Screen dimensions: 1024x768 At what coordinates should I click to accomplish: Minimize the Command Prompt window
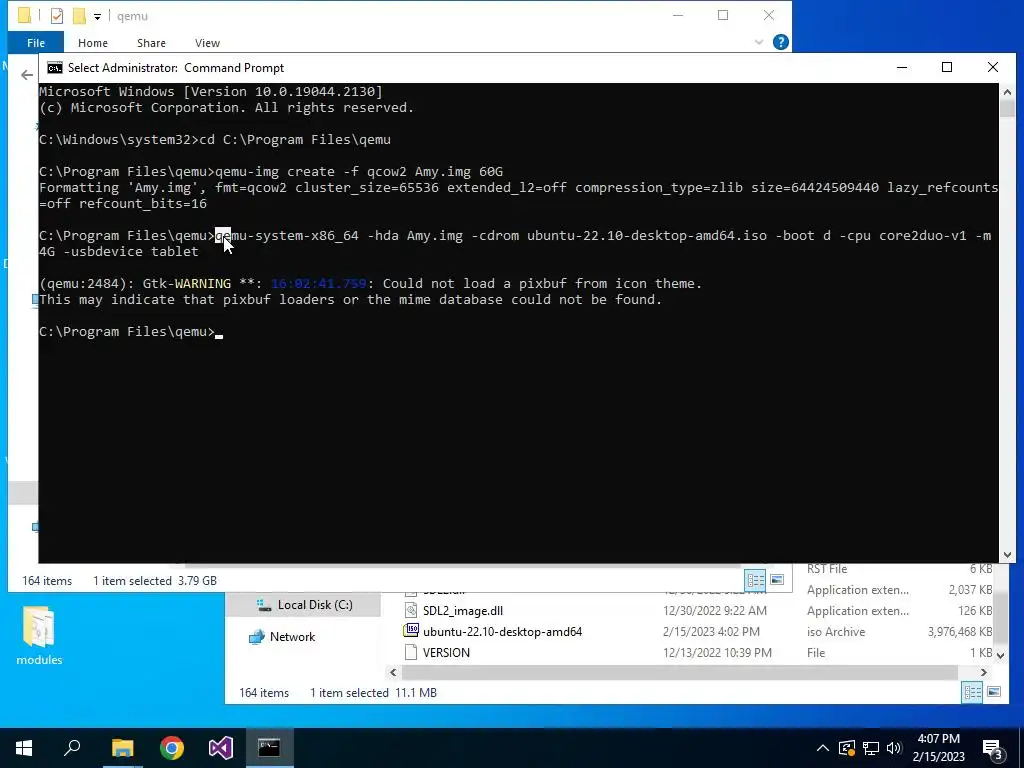902,67
